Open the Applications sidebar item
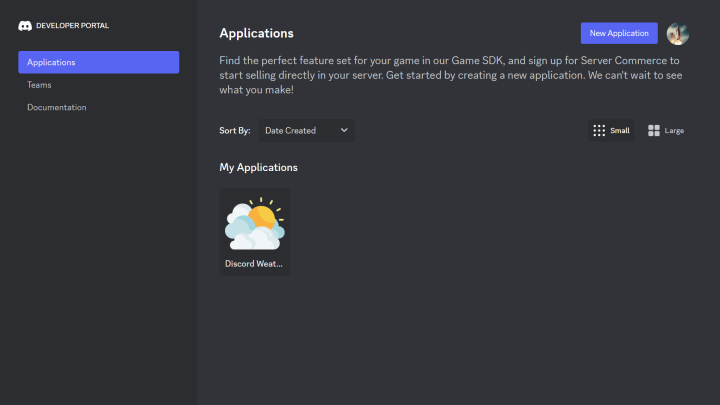This screenshot has width=720, height=405. click(98, 62)
